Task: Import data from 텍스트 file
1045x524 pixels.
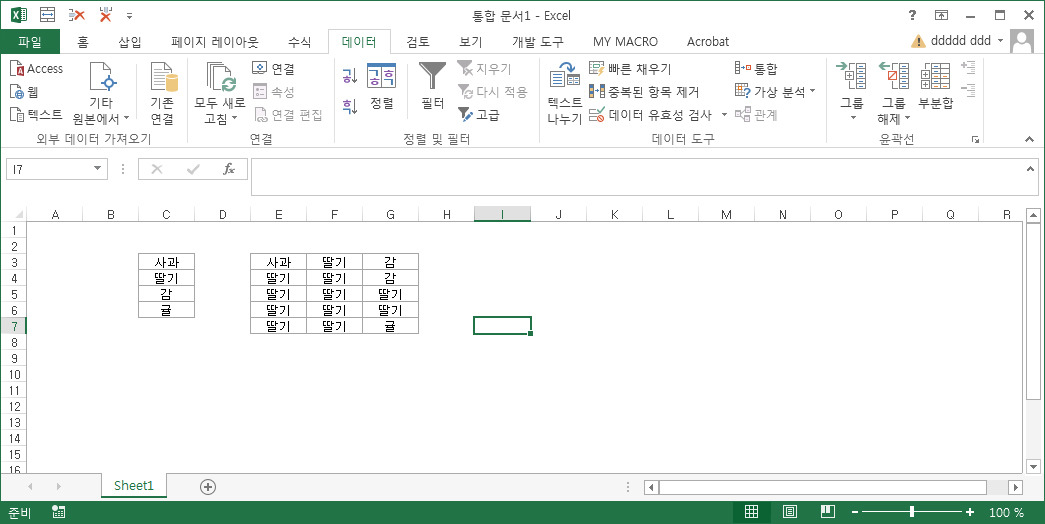Action: coord(37,115)
